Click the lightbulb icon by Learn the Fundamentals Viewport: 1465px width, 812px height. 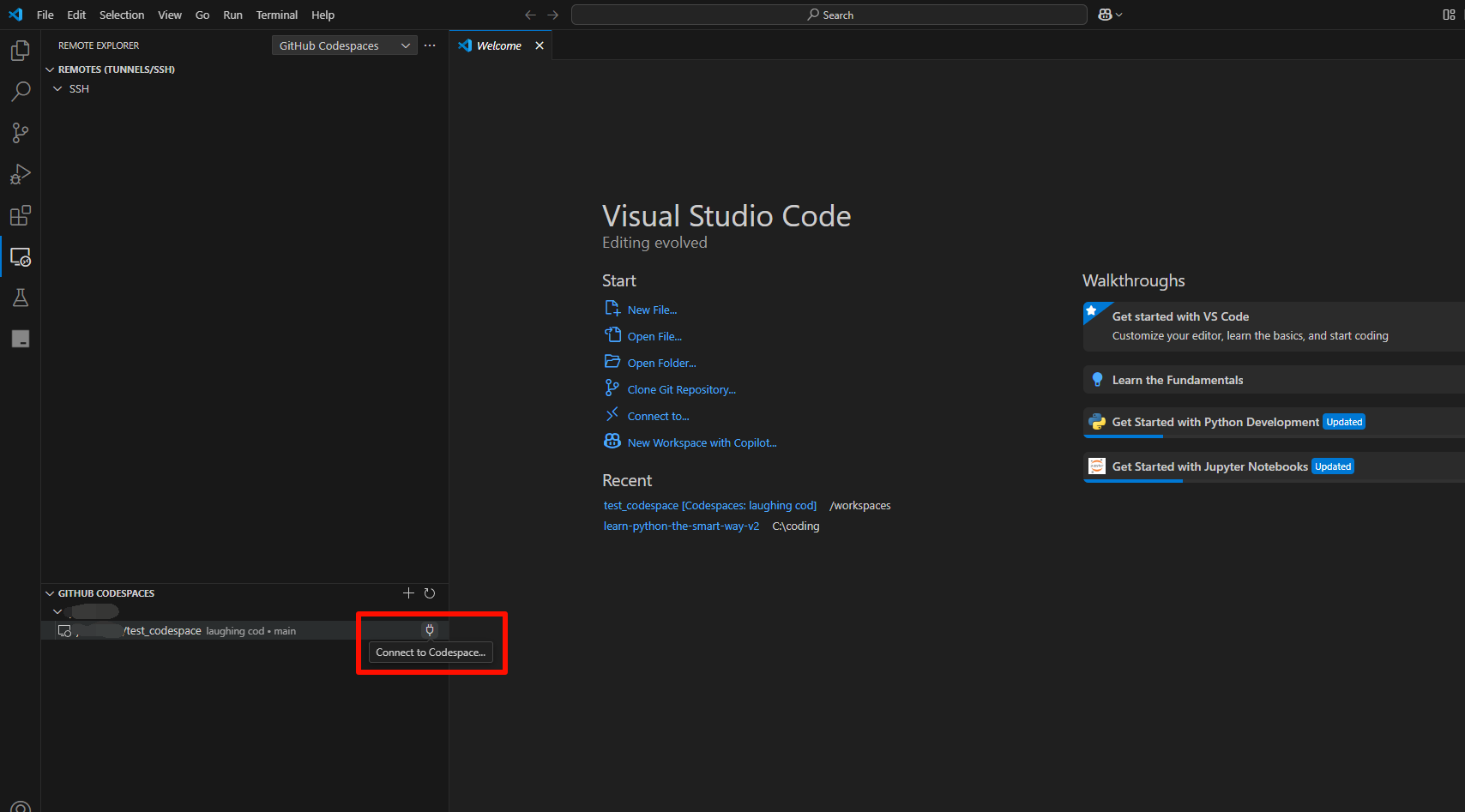click(x=1097, y=380)
